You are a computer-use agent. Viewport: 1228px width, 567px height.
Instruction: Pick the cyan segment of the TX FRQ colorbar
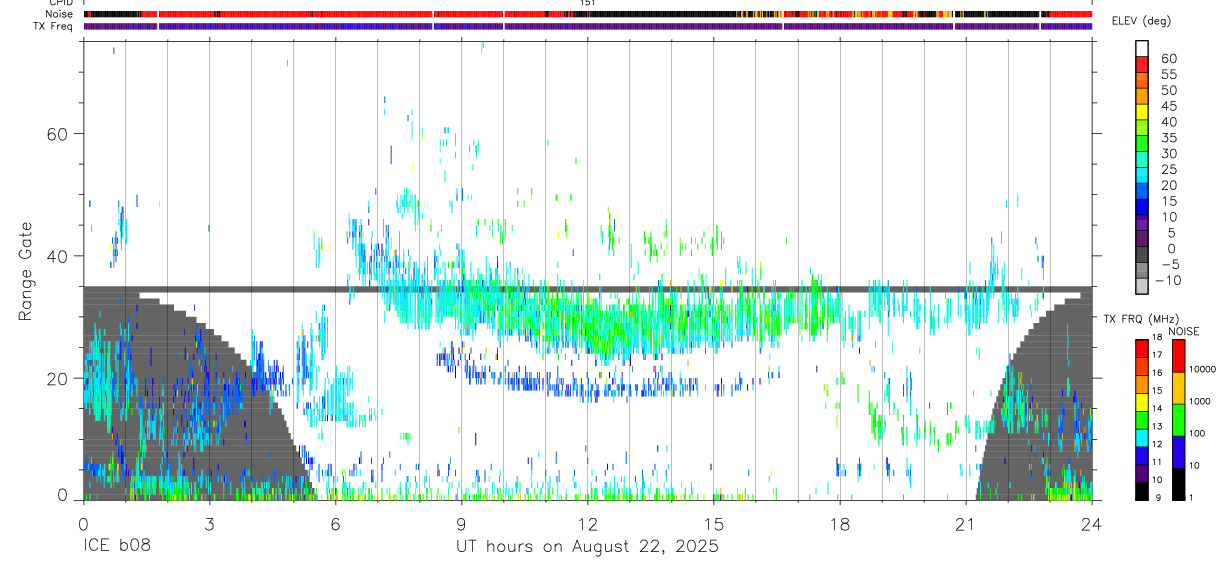1142,438
